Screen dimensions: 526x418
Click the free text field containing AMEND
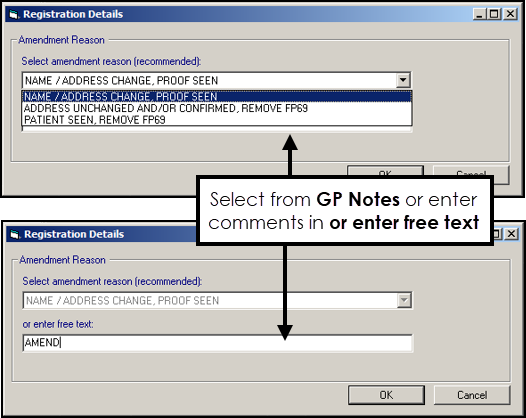[x=217, y=343]
